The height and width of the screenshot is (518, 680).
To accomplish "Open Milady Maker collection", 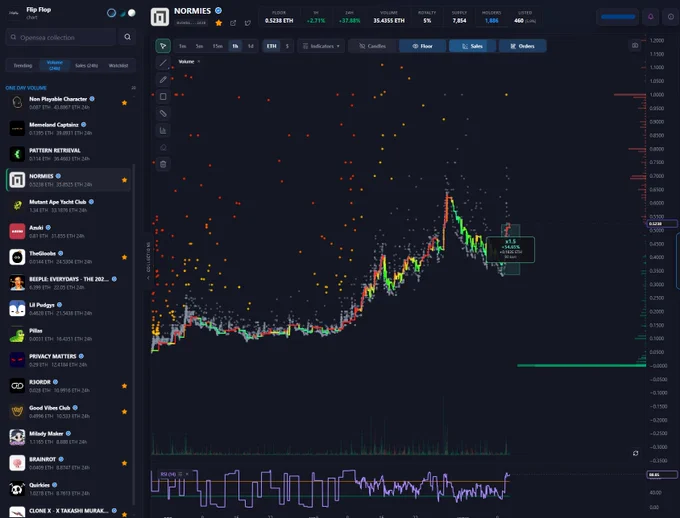I will [68, 437].
